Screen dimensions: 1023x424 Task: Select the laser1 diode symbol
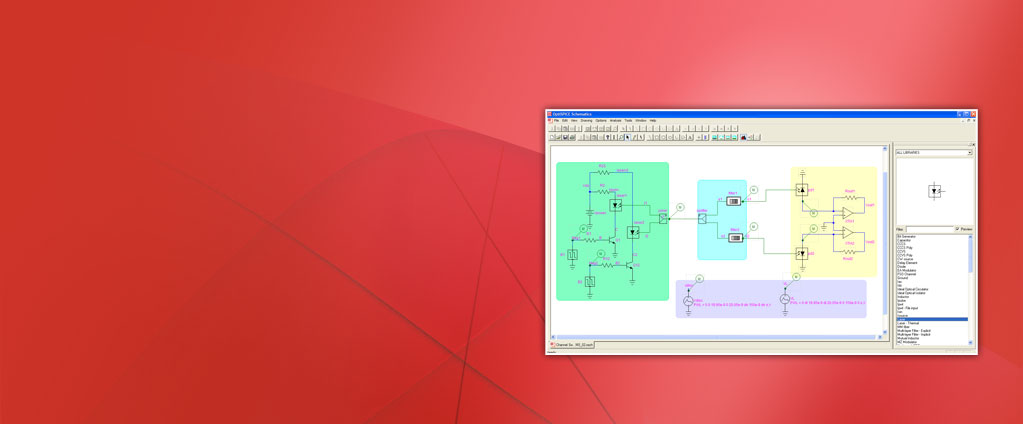tap(617, 205)
